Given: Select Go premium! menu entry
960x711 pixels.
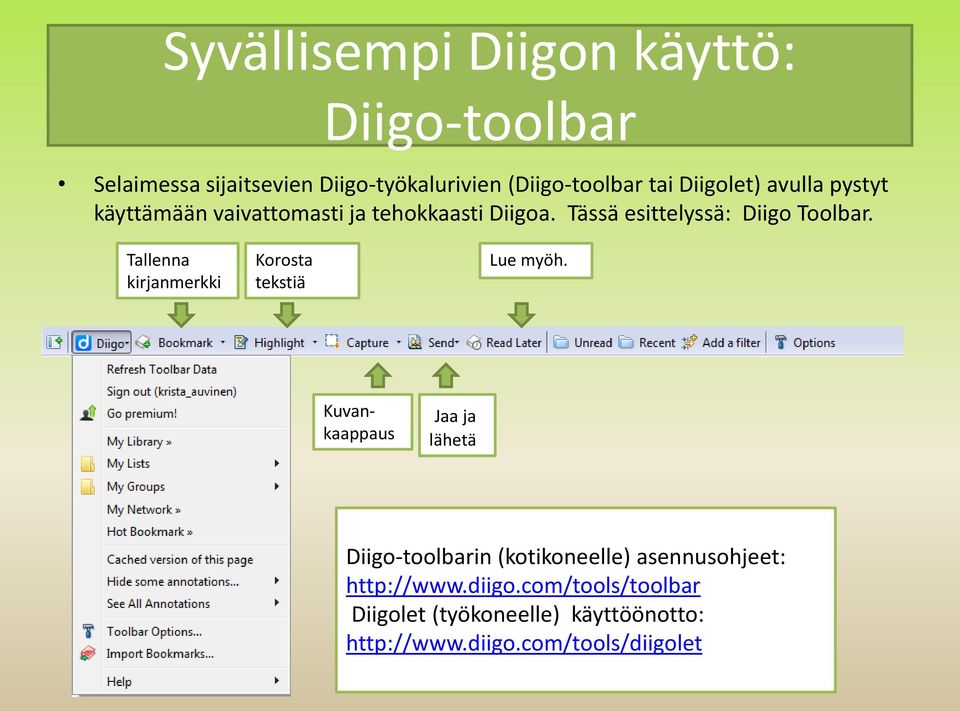Looking at the screenshot, I should click(141, 413).
